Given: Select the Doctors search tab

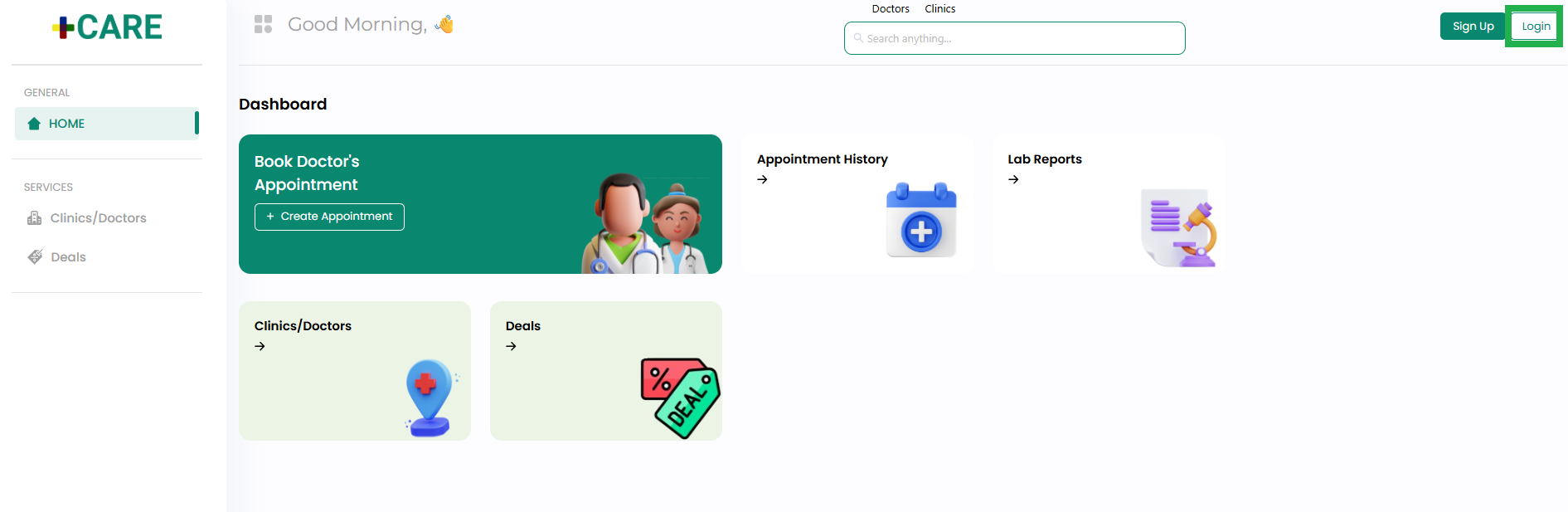Looking at the screenshot, I should [x=891, y=9].
